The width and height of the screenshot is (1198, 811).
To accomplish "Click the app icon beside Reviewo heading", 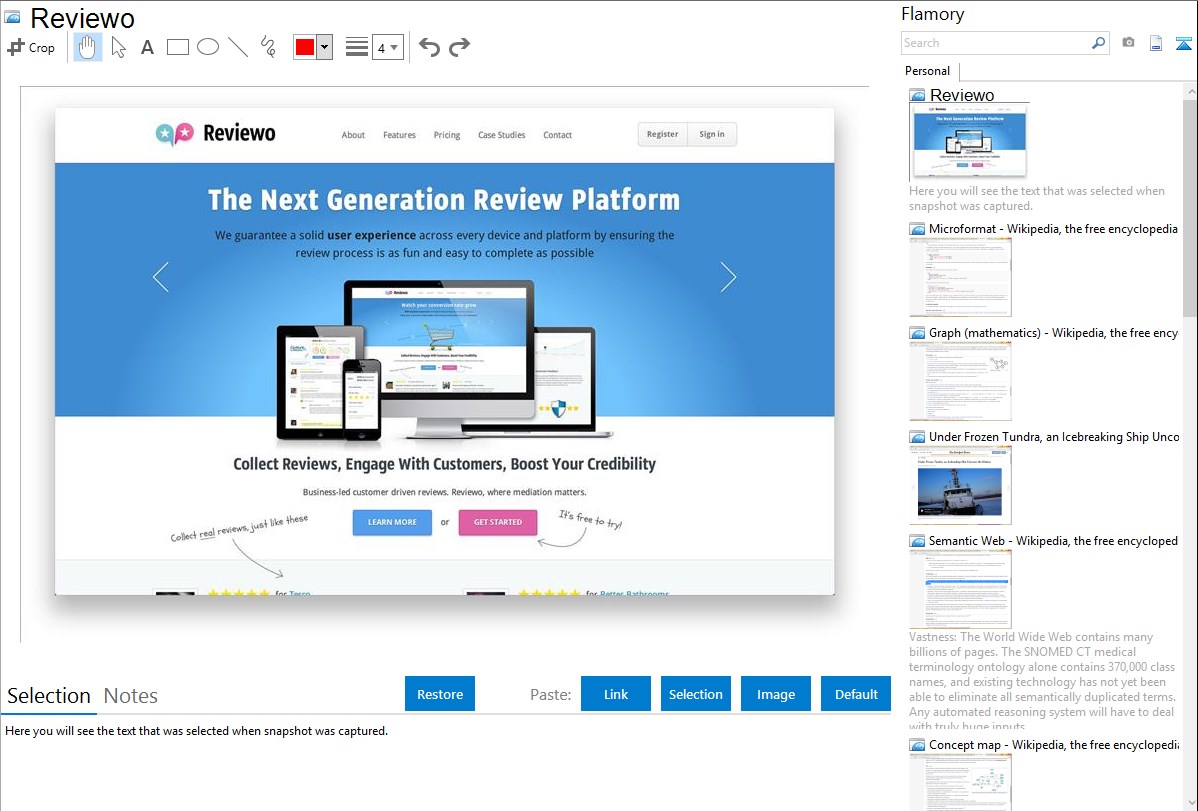I will tap(12, 17).
